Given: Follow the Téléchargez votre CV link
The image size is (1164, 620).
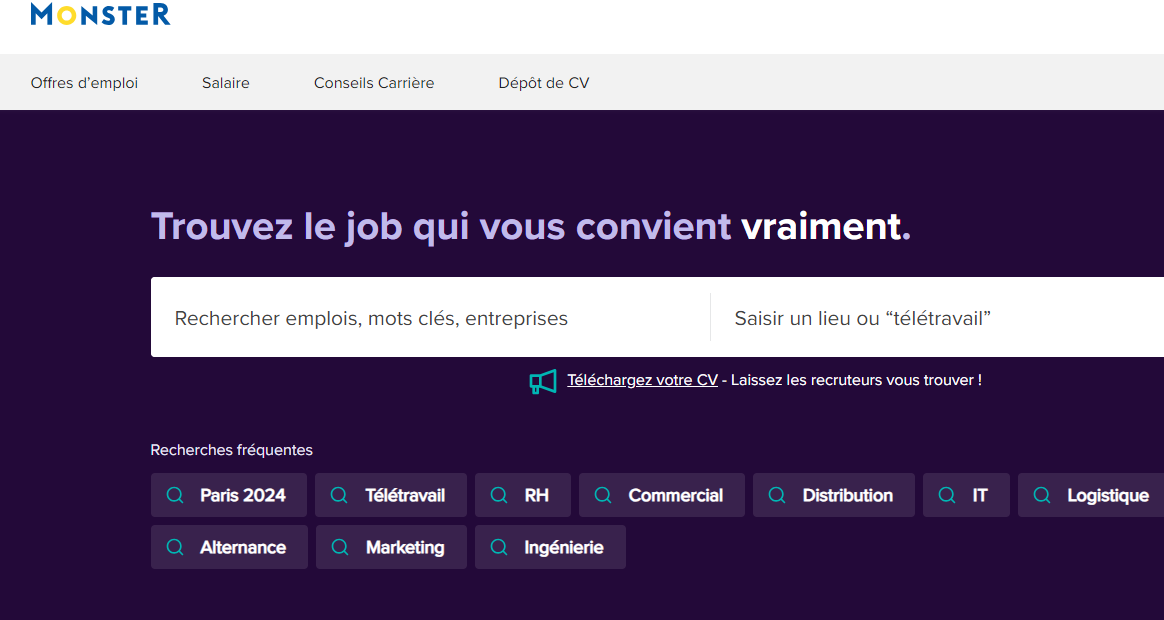Looking at the screenshot, I should [642, 380].
